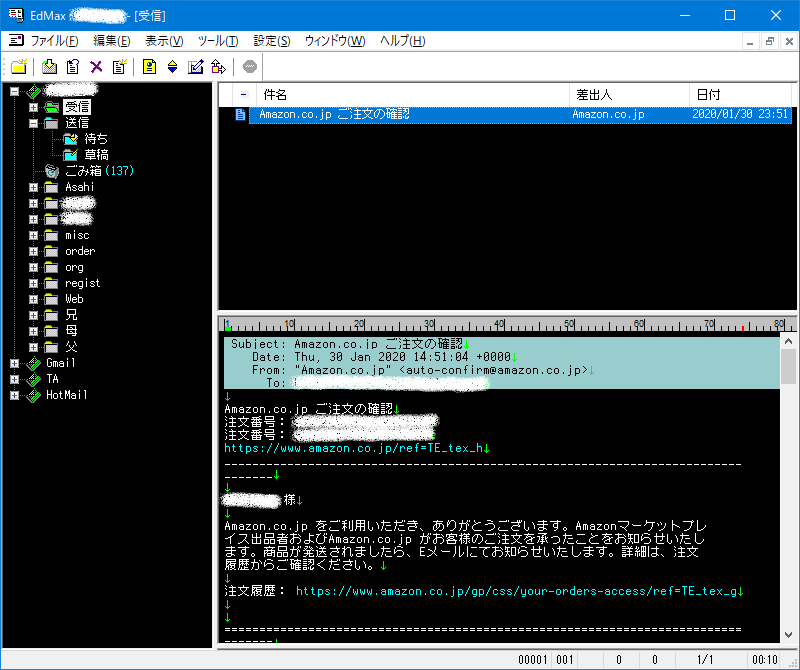Select the 受信 folder label

point(77,107)
